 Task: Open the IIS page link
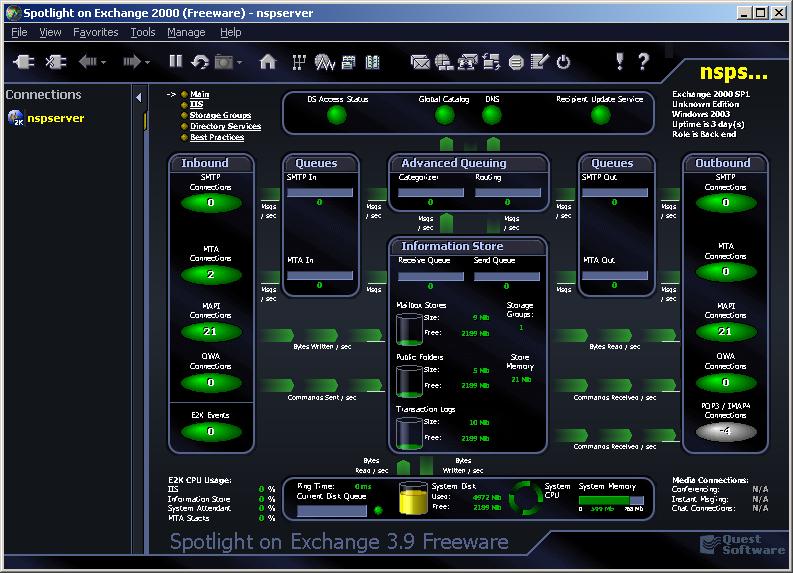point(196,105)
